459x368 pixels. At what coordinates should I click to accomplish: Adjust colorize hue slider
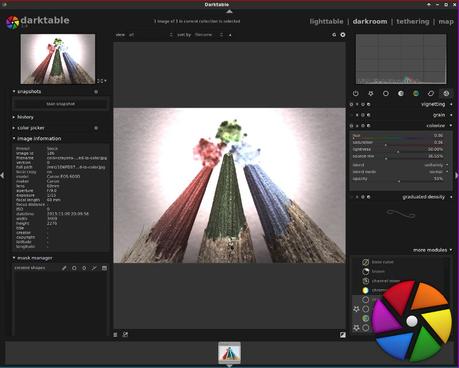click(x=398, y=136)
